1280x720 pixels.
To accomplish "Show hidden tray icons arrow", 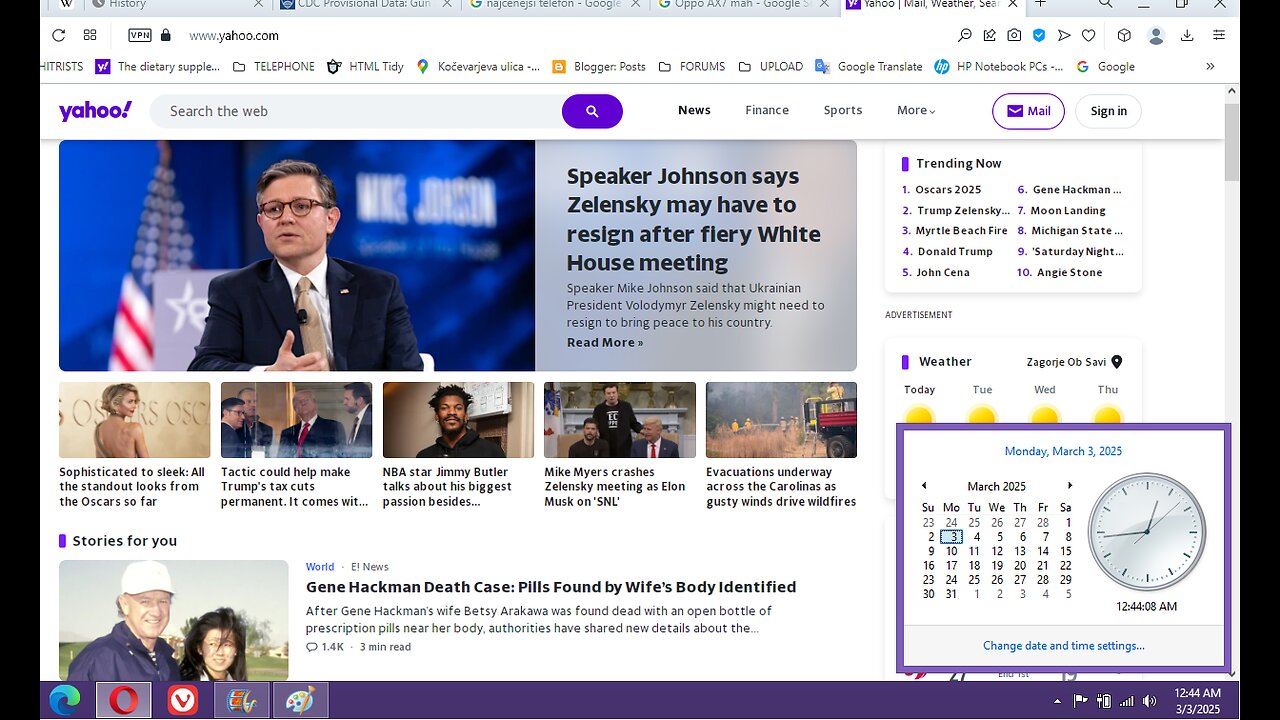I will 1057,701.
